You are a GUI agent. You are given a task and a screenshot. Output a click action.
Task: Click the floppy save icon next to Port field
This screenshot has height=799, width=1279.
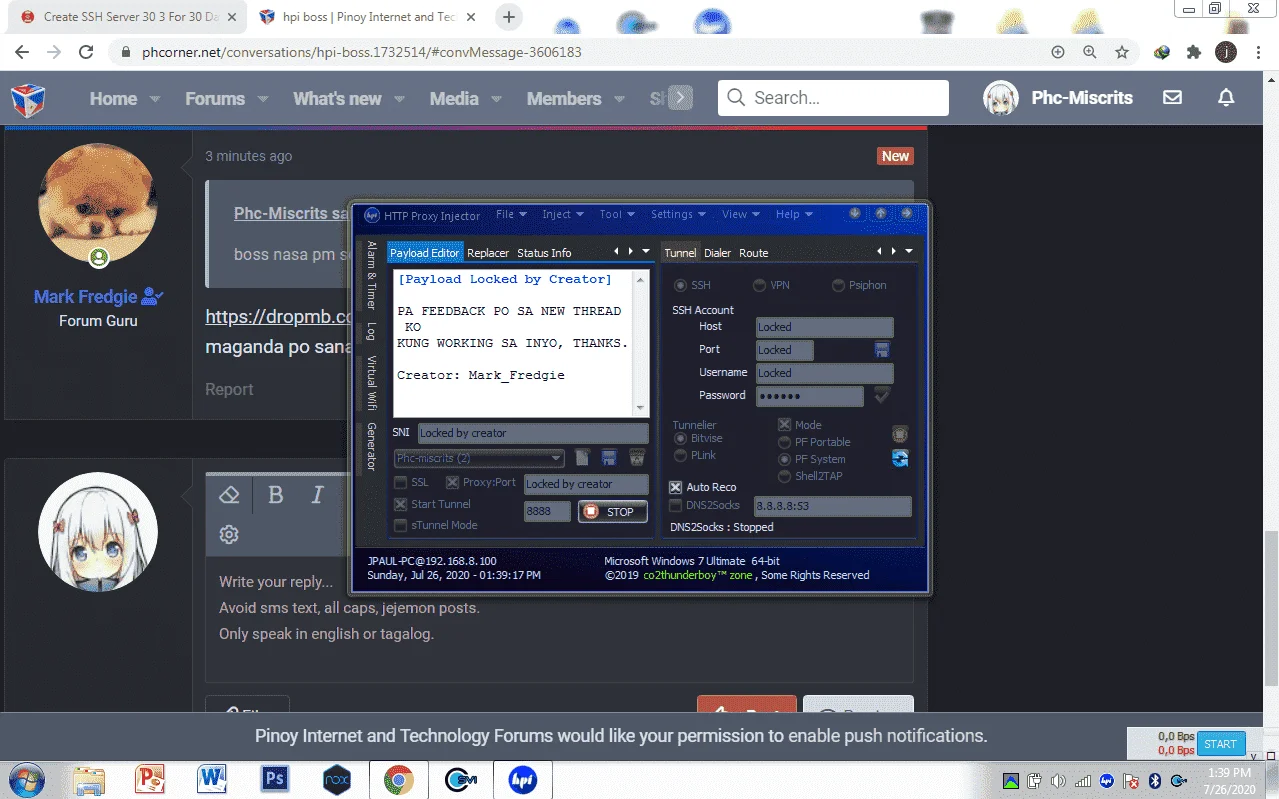point(882,349)
